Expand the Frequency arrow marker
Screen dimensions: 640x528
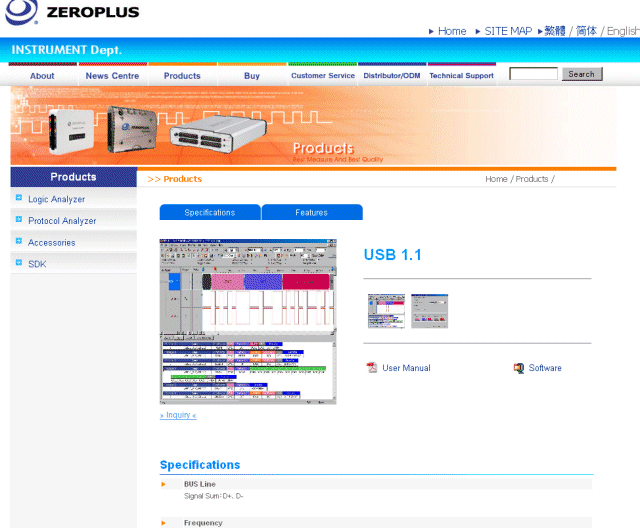pos(164,523)
